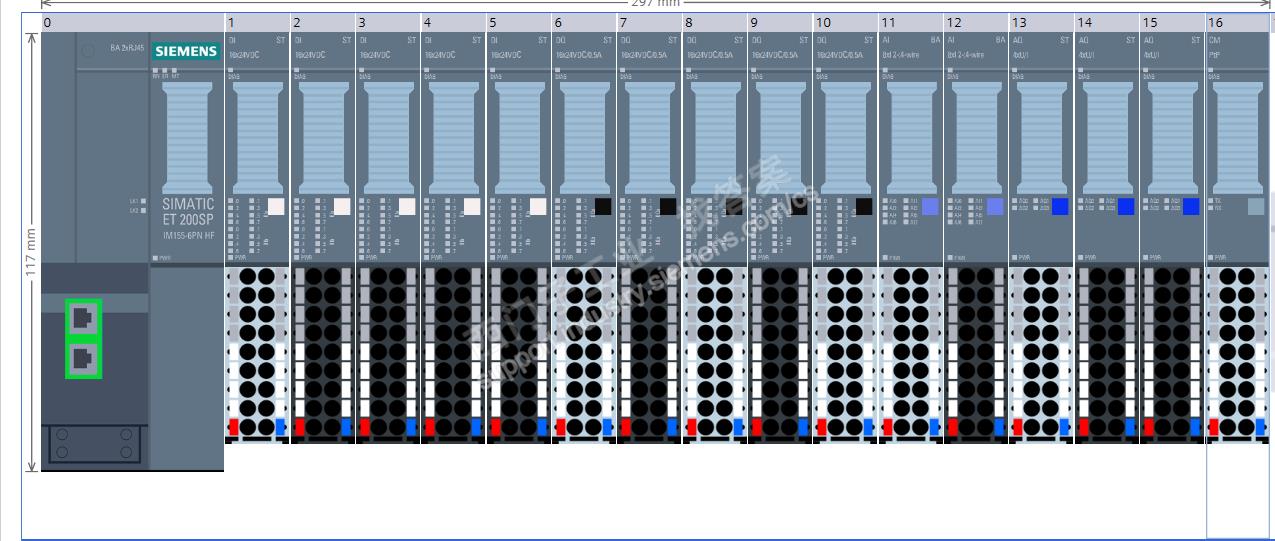
Task: Click the SIEMENS logo on the interface module
Action: click(186, 51)
